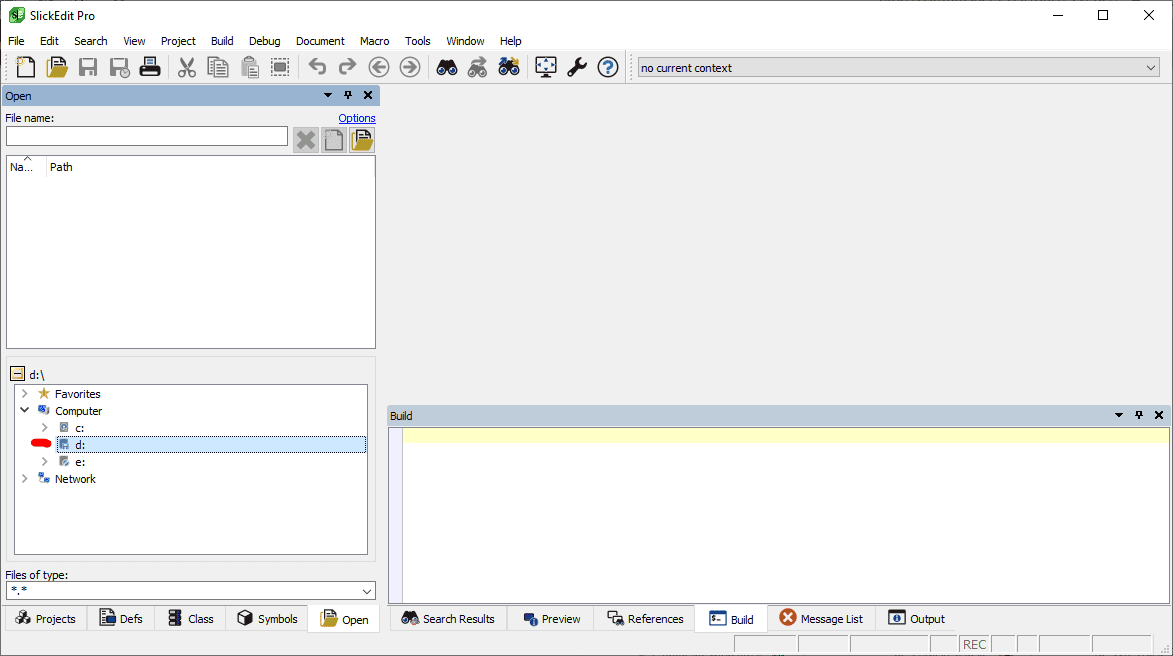Viewport: 1173px width, 656px height.
Task: Click the File name input field
Action: tap(147, 136)
